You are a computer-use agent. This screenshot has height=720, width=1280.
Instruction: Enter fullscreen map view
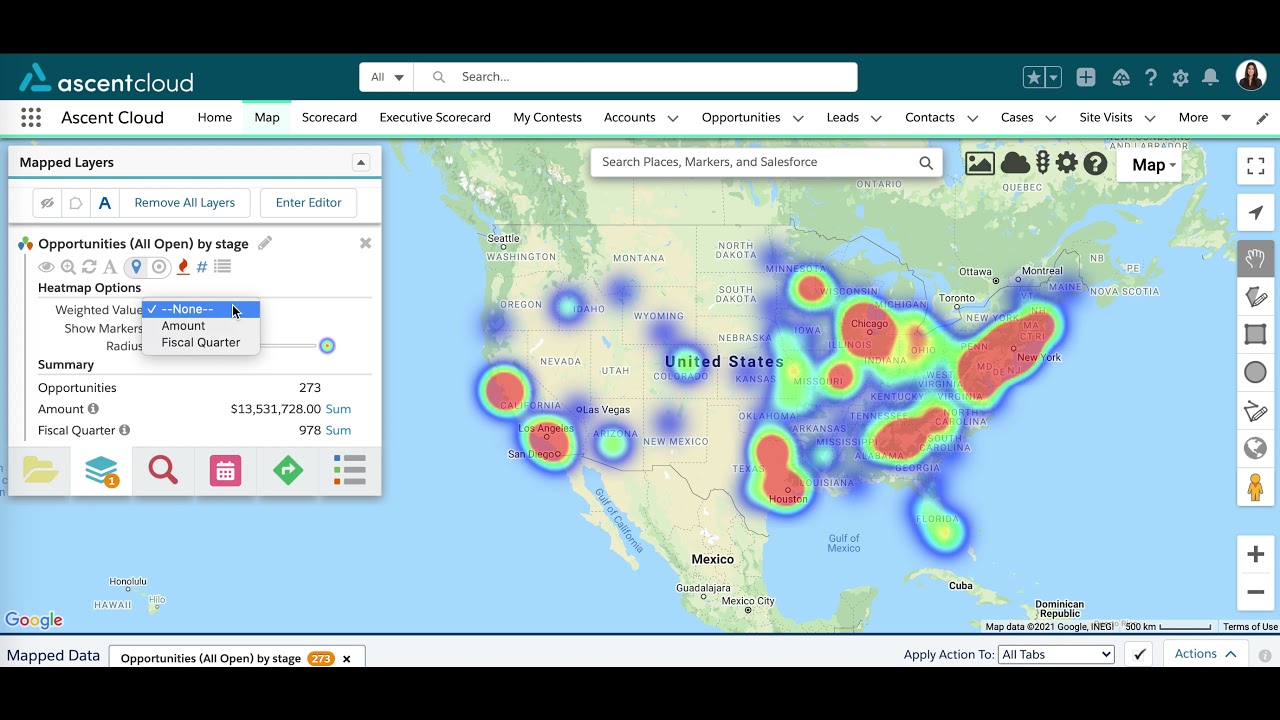tap(1256, 166)
